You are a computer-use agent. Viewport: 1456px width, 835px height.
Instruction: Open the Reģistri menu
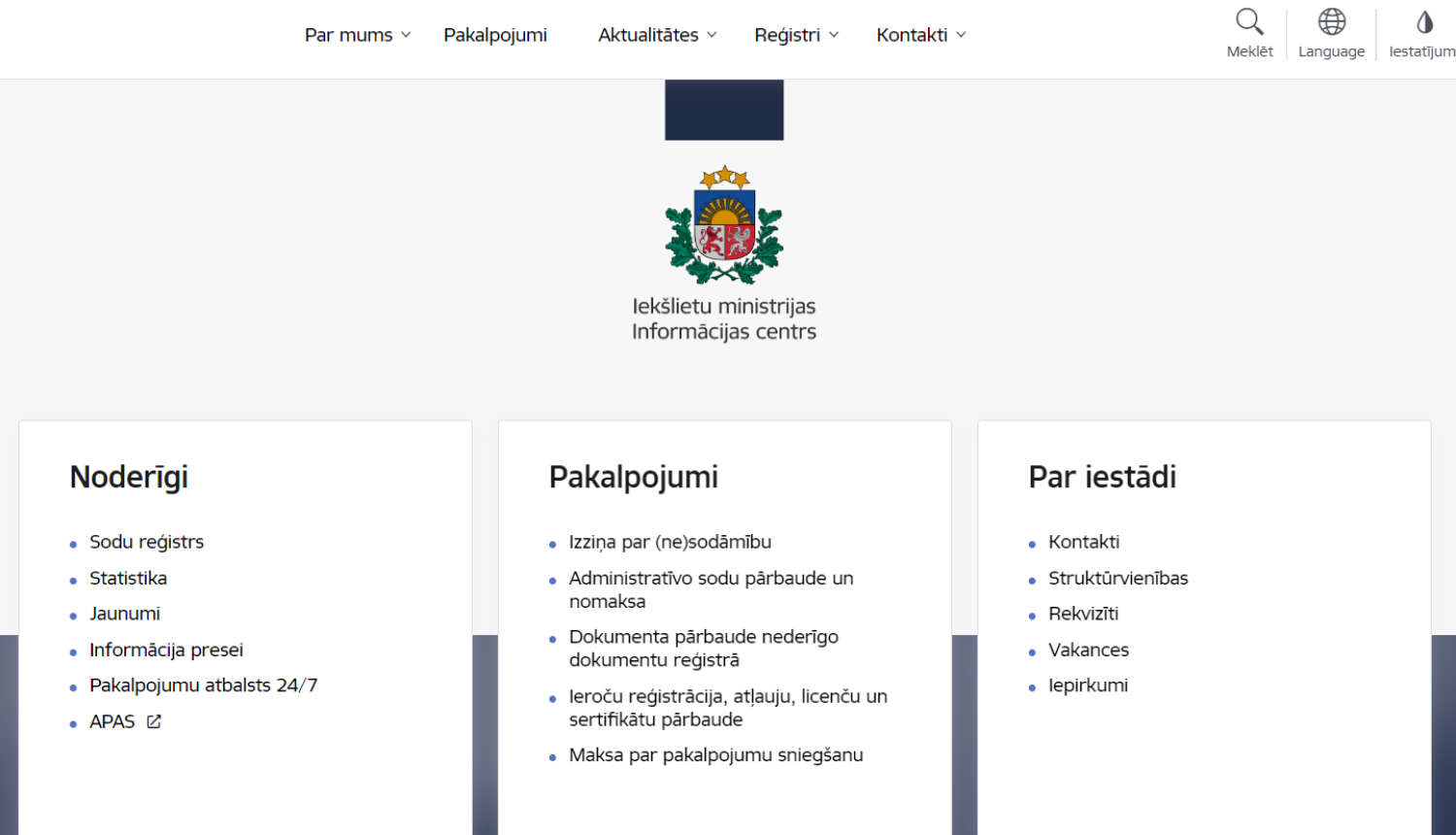pos(787,35)
